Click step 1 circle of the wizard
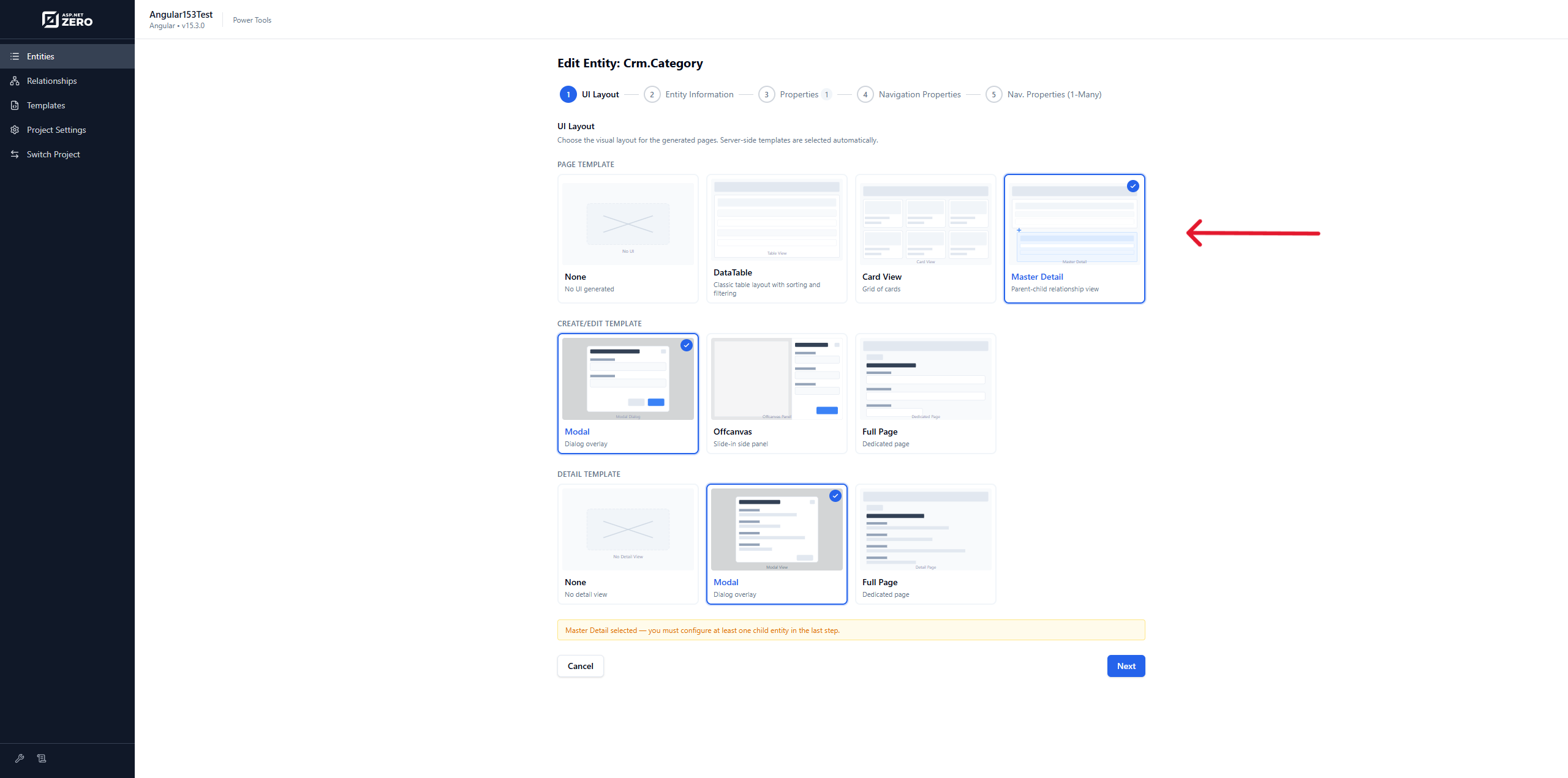This screenshot has height=778, width=1568. [x=568, y=94]
